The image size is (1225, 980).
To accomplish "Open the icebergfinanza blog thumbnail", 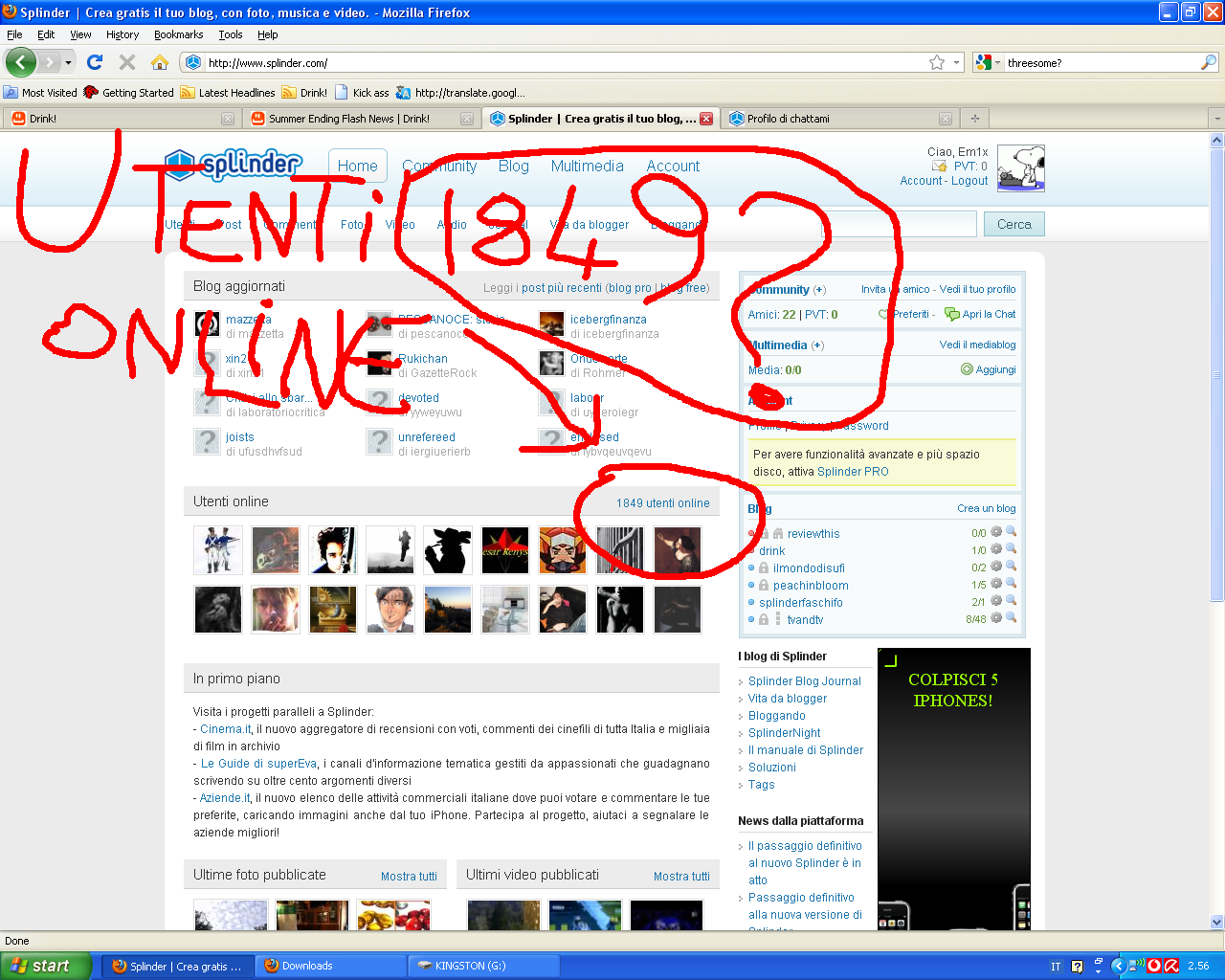I will pos(551,324).
